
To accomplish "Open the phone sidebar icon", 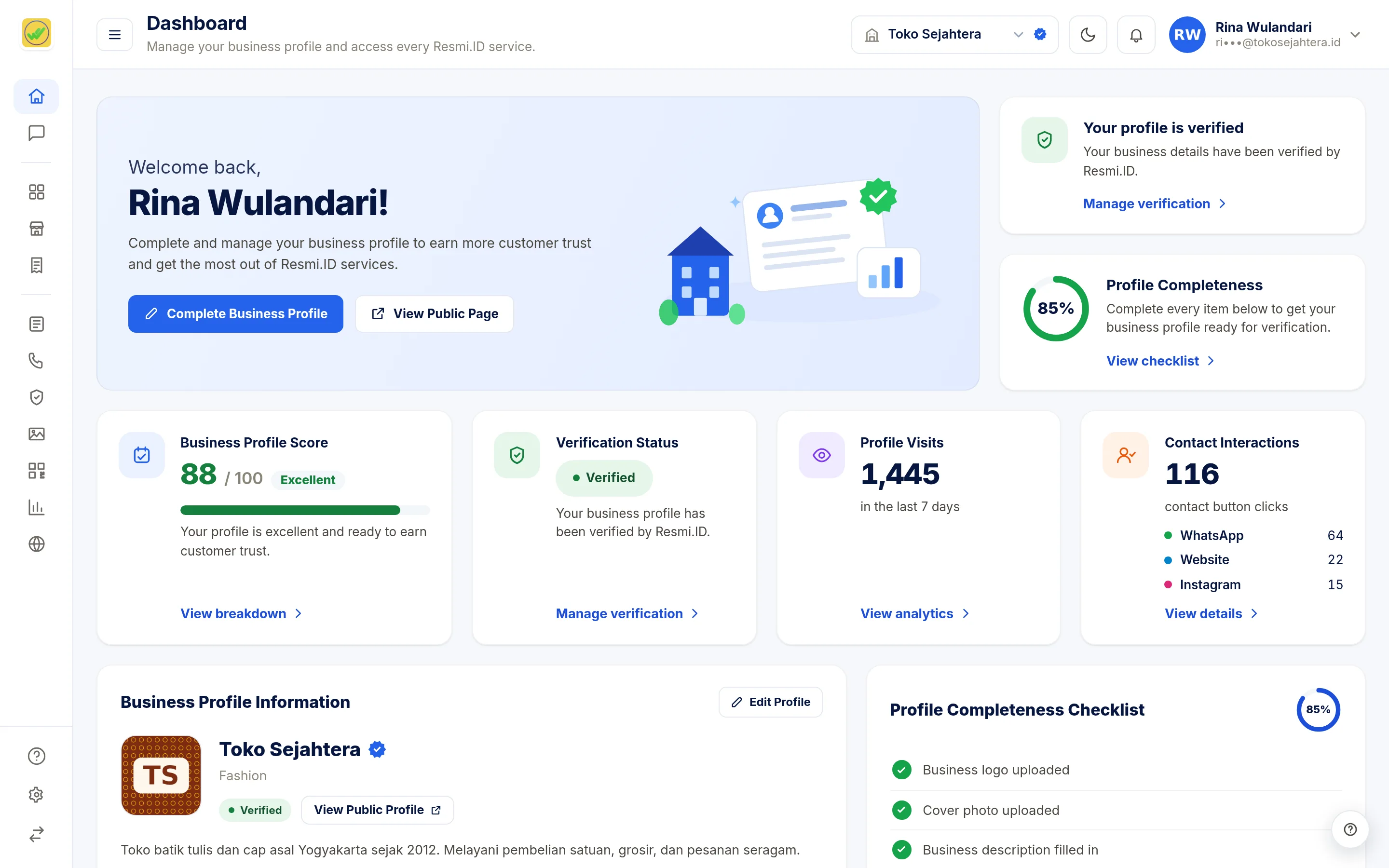I will 36,361.
